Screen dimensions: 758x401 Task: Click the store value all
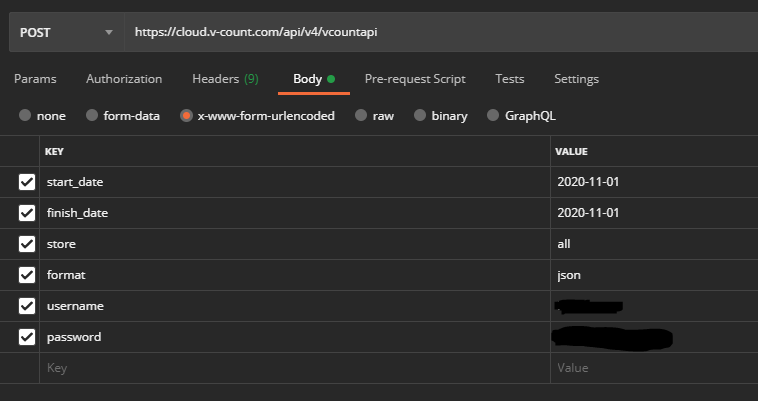(564, 244)
